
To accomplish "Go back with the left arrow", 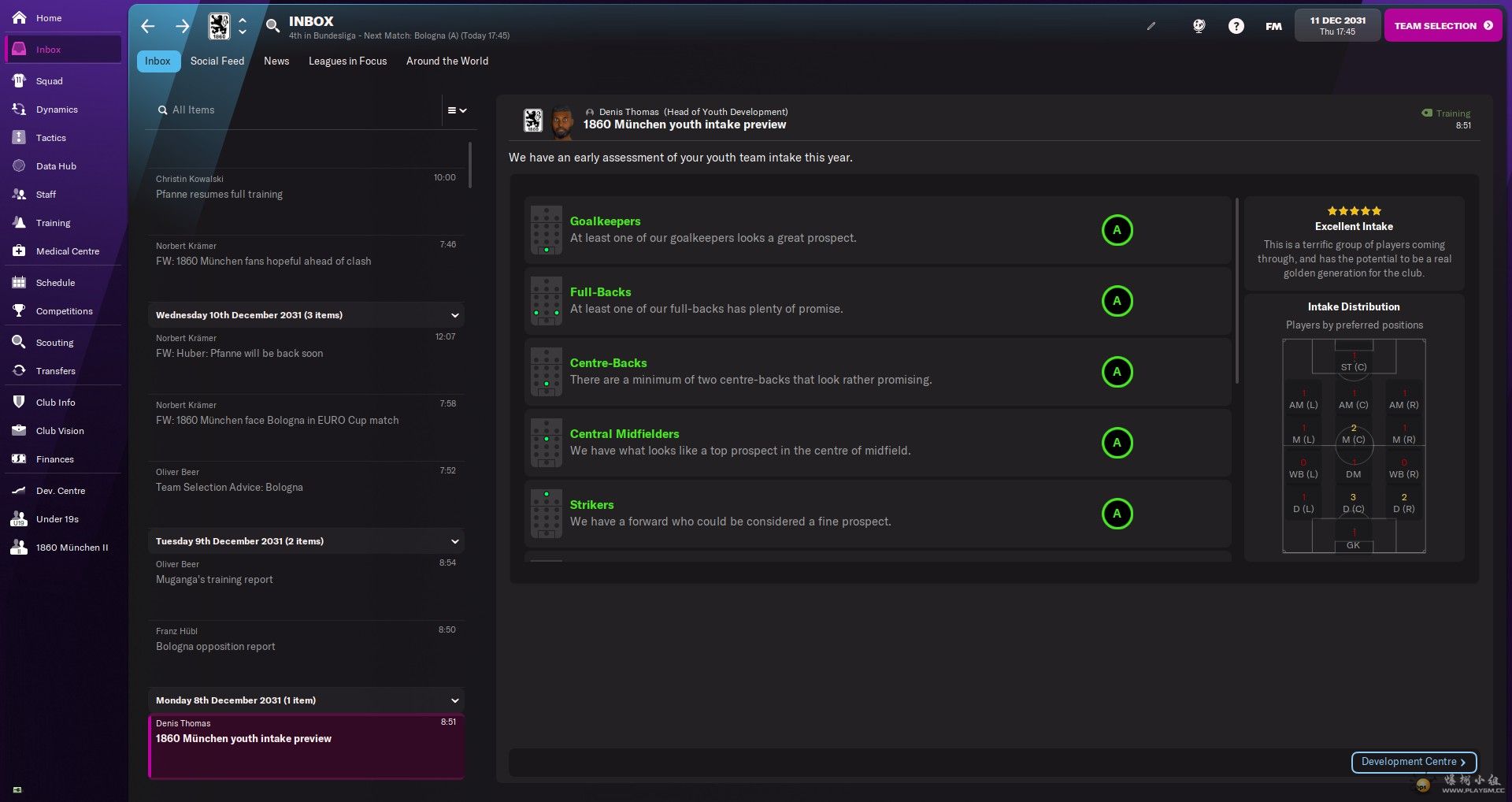I will point(148,26).
